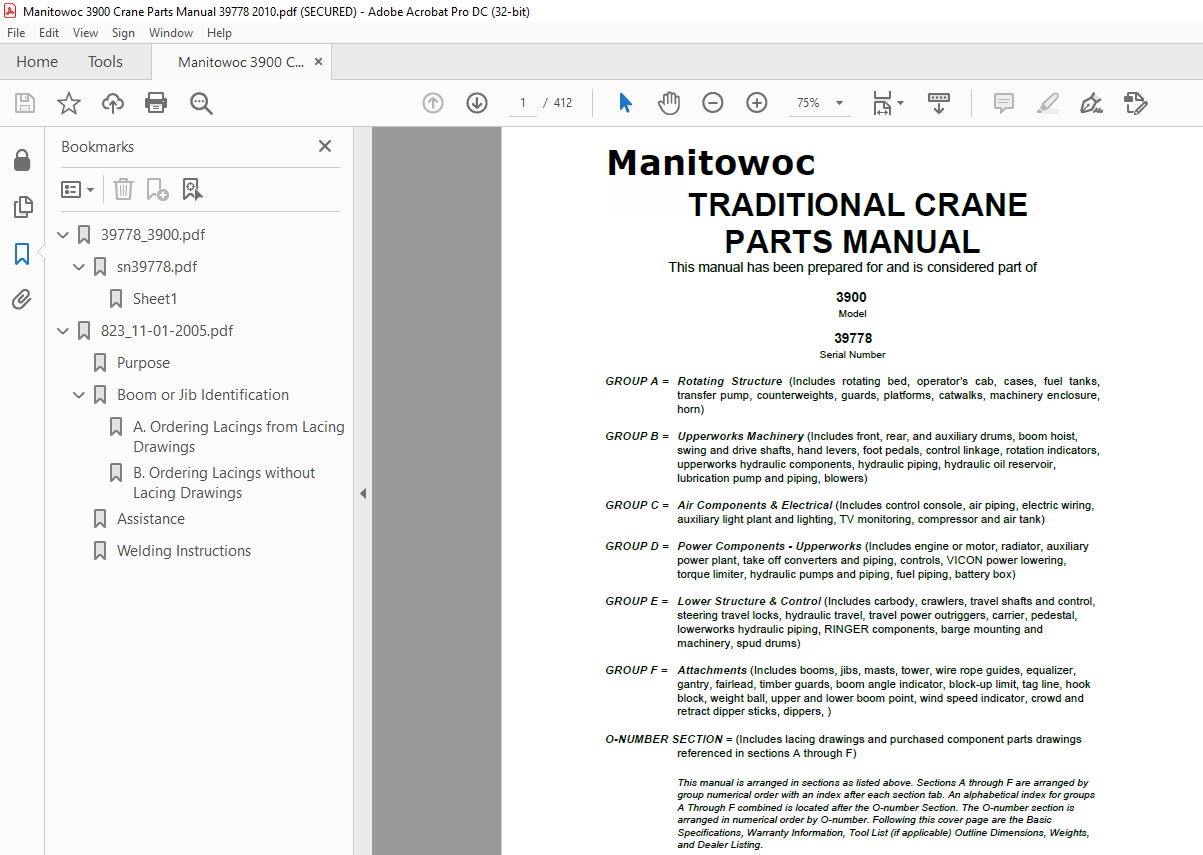Open the Window menu
Screen dimensions: 1203x855
coord(171,33)
